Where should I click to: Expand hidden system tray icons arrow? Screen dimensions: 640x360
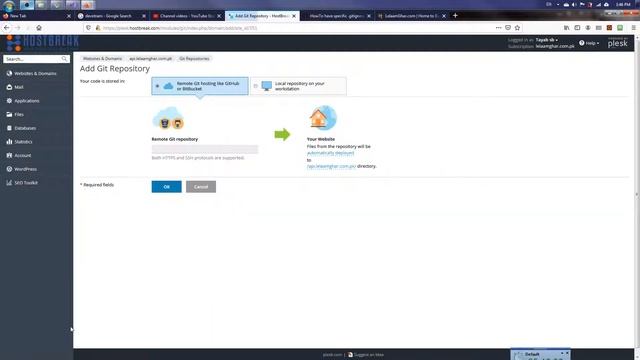(558, 4)
